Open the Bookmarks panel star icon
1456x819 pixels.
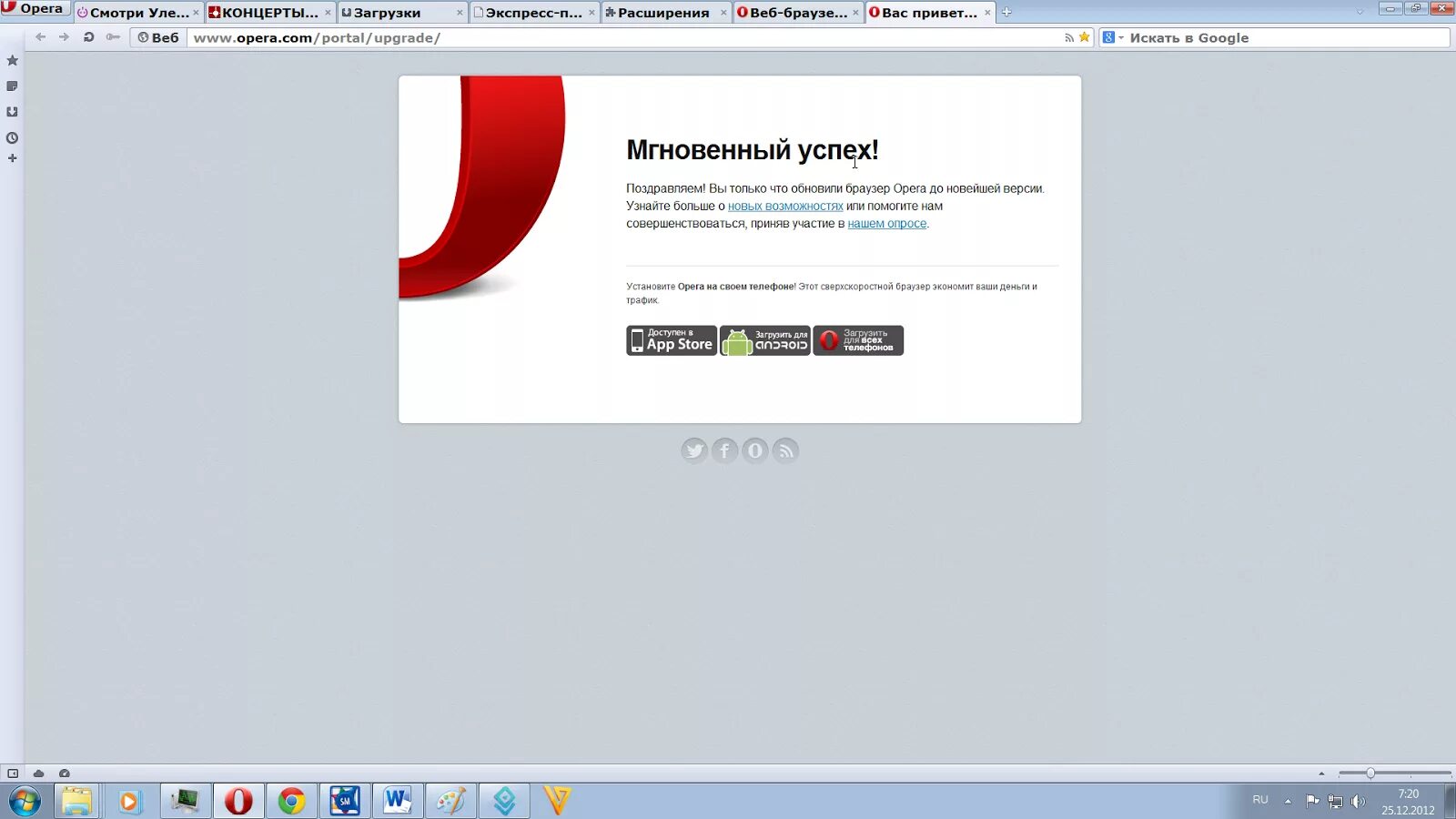(12, 60)
